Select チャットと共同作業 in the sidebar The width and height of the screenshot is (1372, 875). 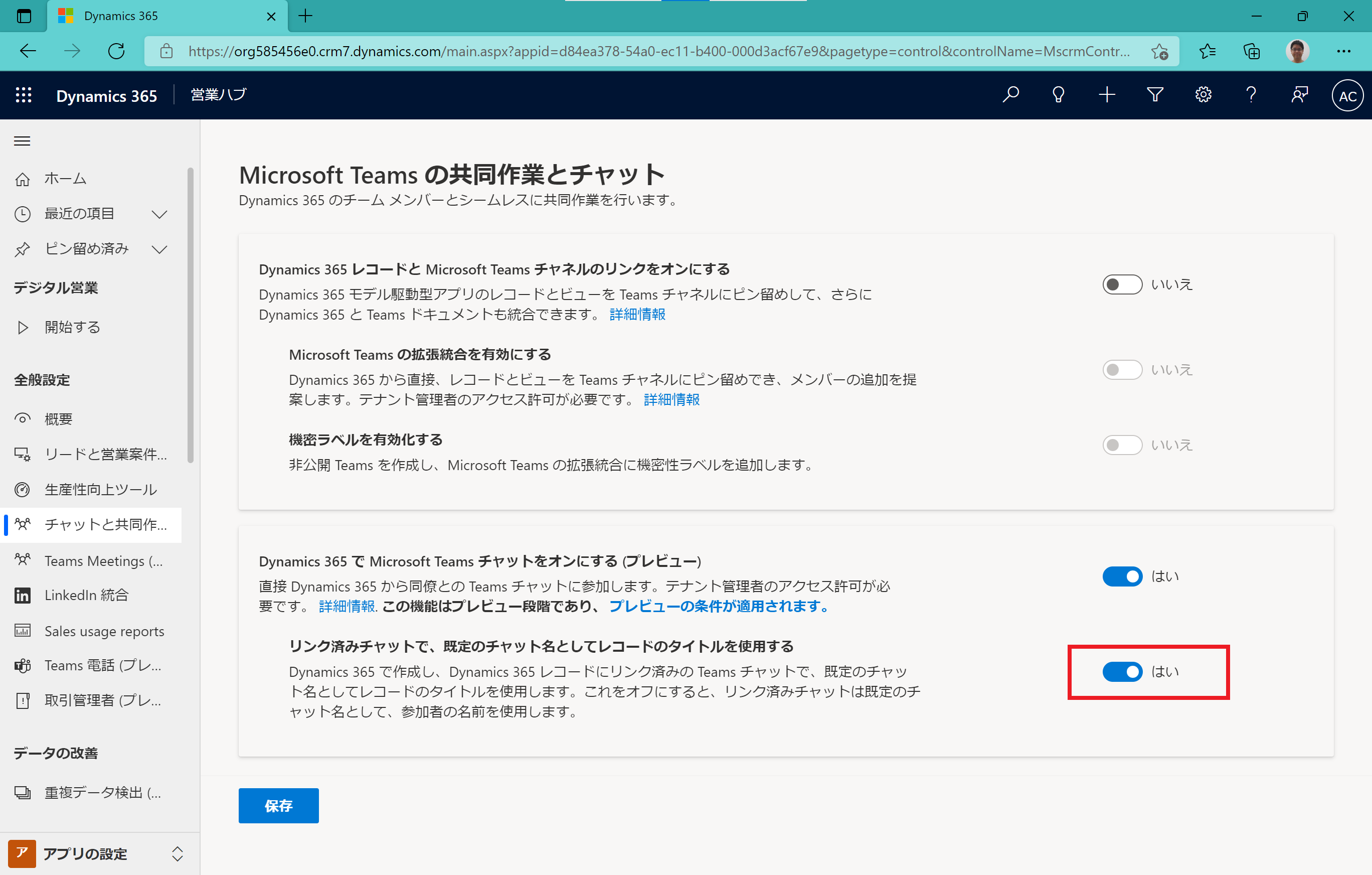point(91,524)
